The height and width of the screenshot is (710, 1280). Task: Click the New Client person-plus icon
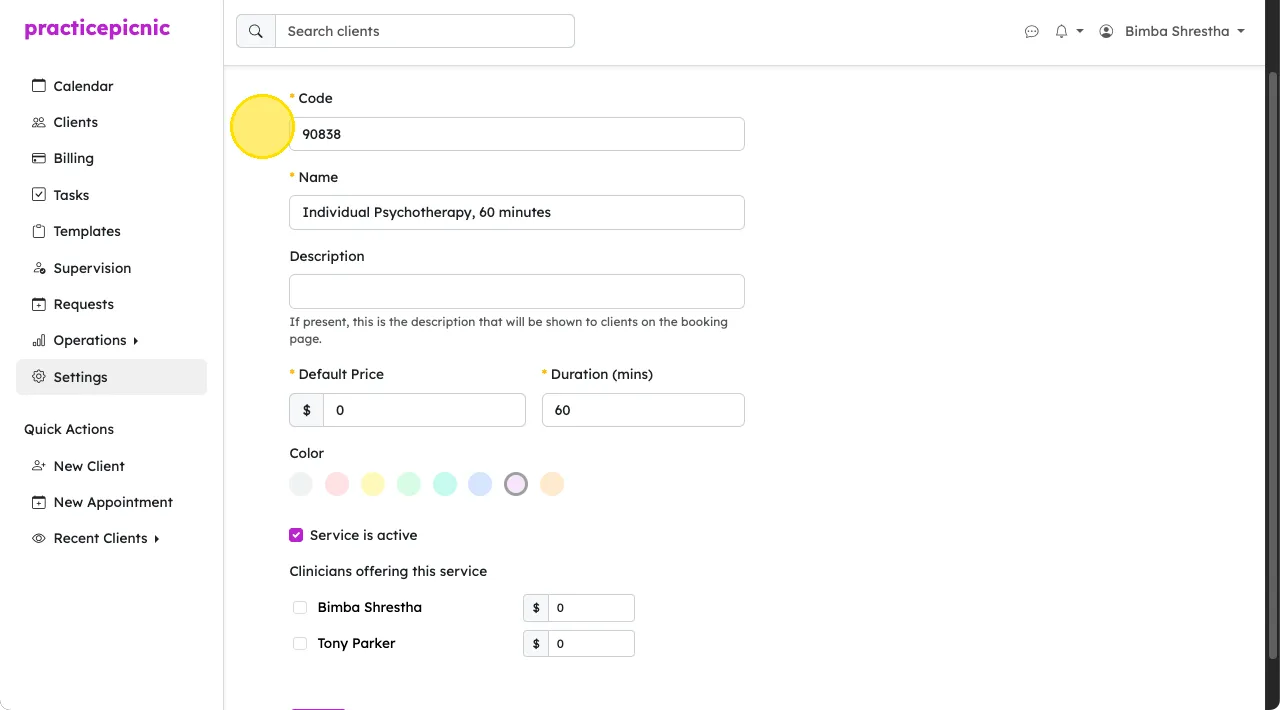39,466
